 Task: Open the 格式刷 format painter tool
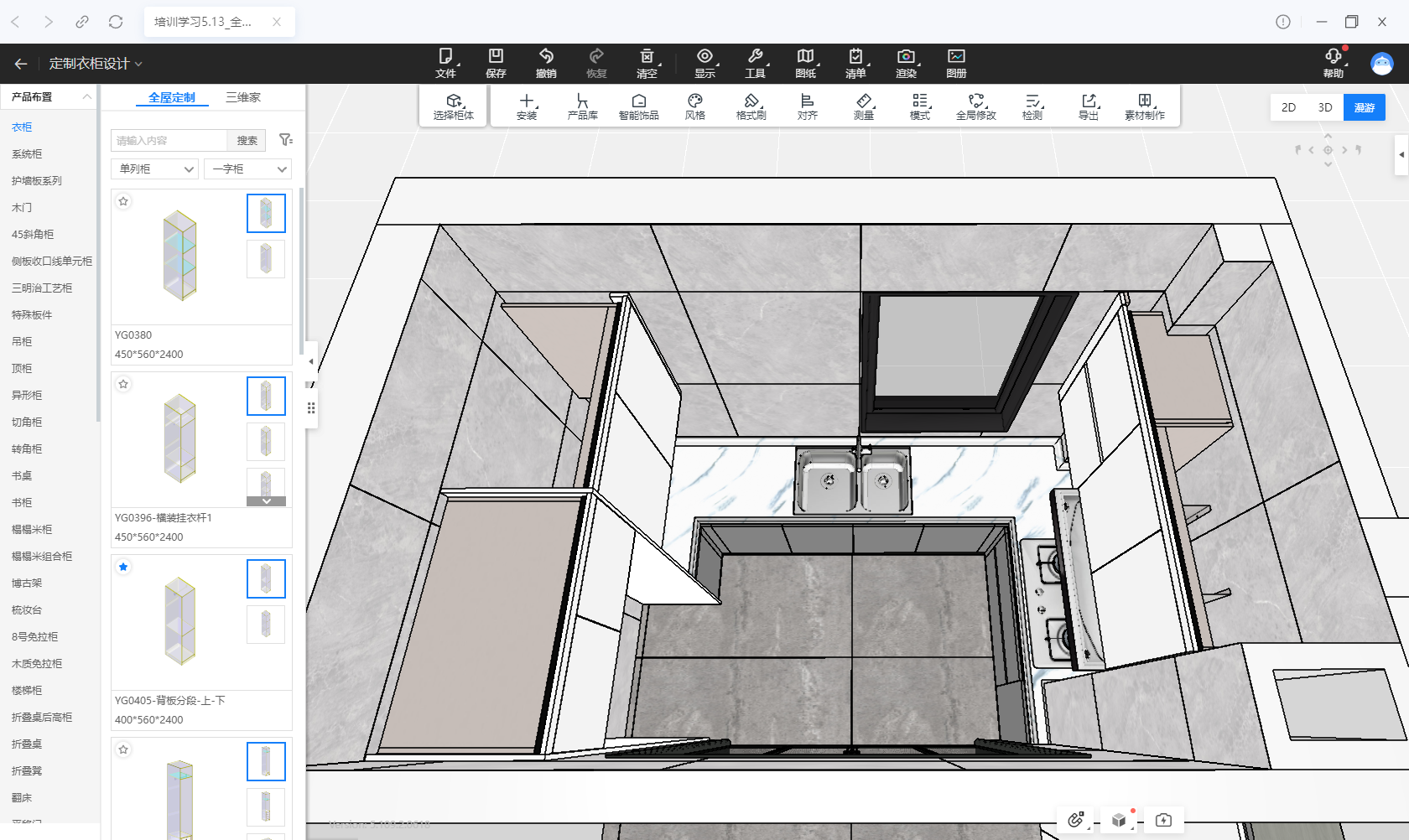click(751, 106)
